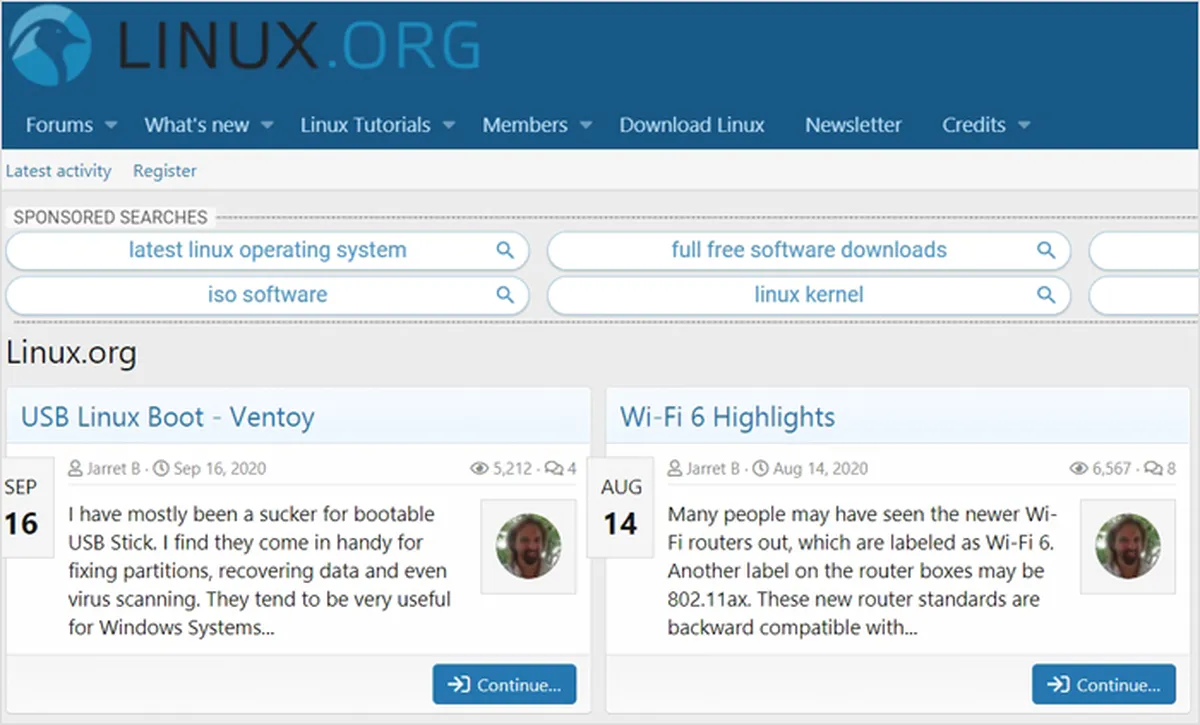Click Jarret B author name in Wi-Fi 6 post

click(x=713, y=468)
